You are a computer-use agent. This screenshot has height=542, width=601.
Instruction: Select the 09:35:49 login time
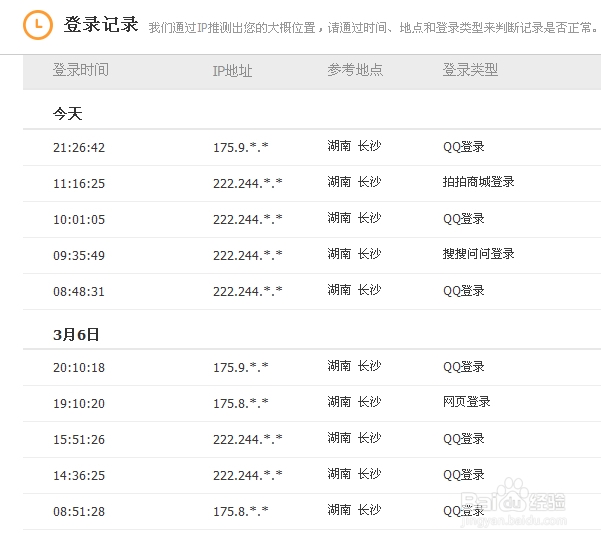79,256
